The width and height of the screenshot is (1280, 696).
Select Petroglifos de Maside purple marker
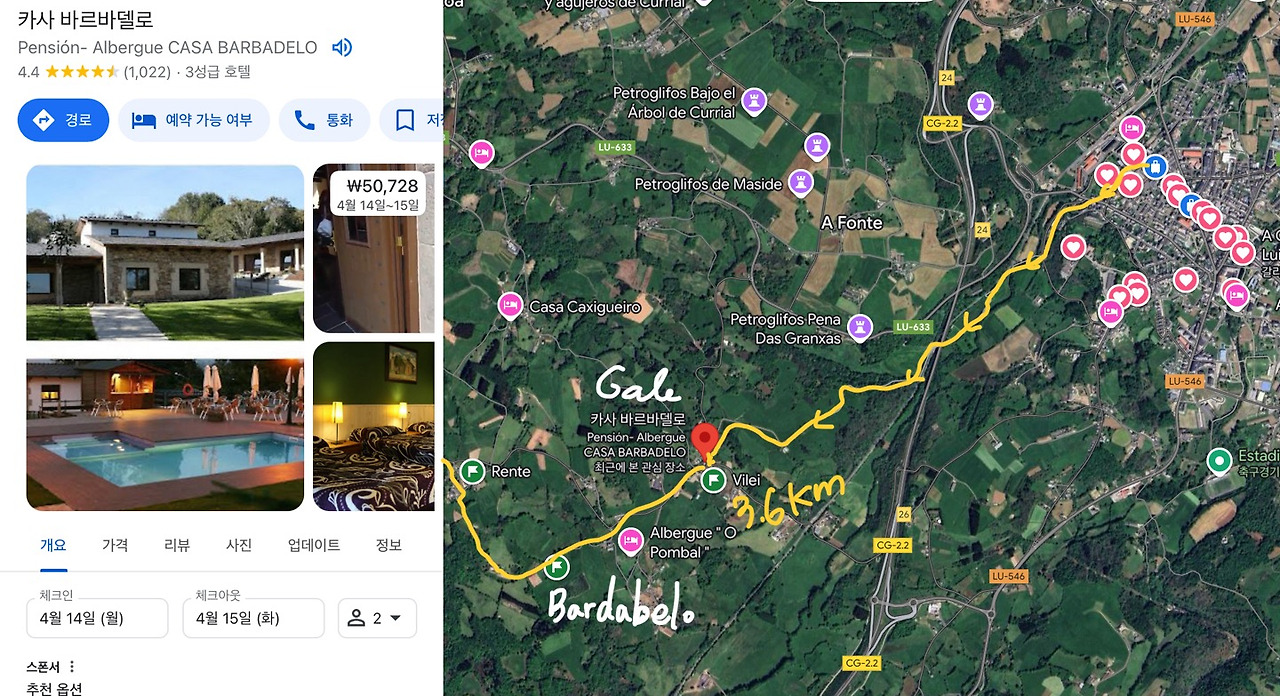click(x=800, y=183)
